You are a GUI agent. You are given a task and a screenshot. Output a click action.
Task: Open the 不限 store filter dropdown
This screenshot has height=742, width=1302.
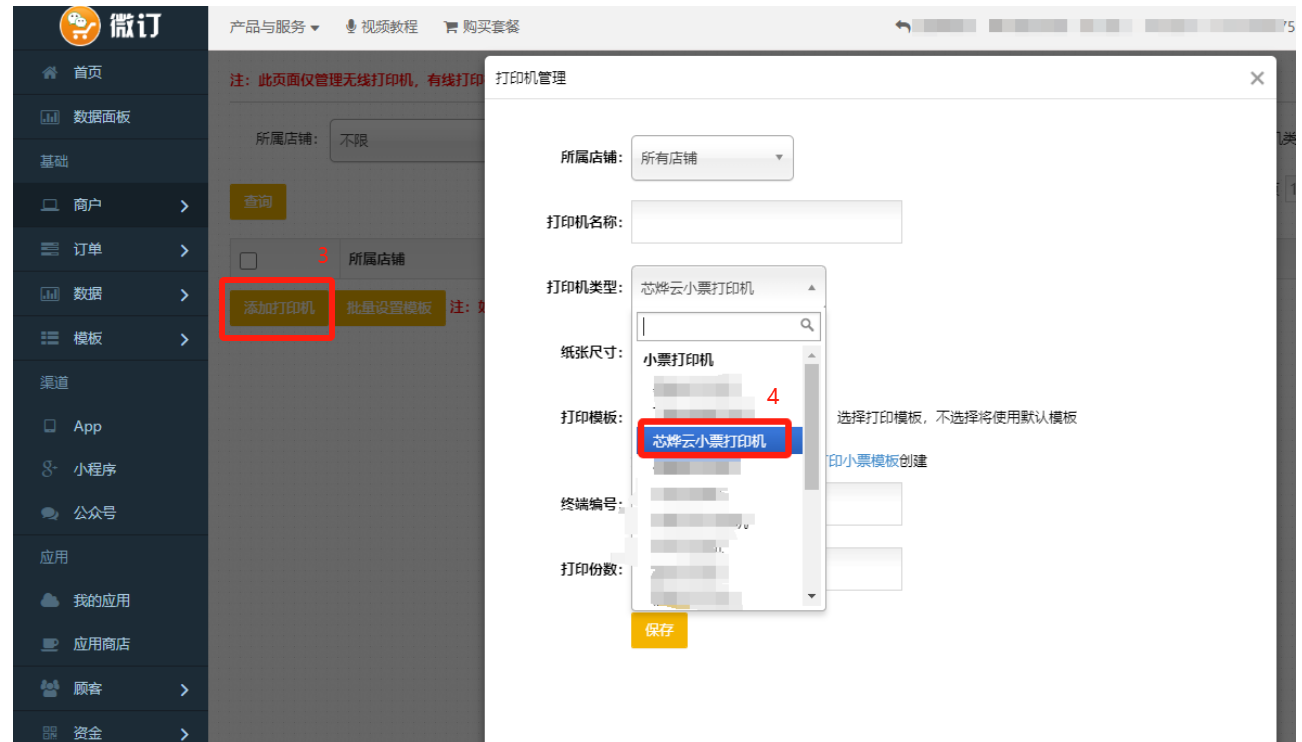[x=408, y=141]
